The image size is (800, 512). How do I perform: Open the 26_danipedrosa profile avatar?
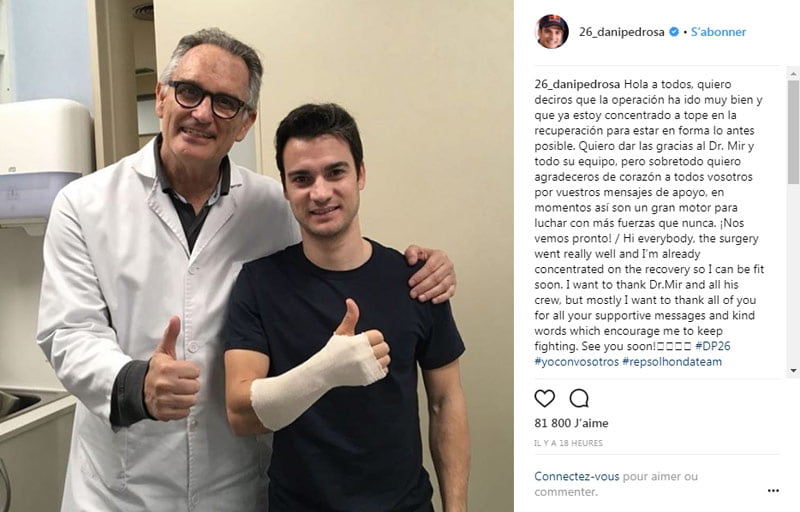click(x=552, y=32)
